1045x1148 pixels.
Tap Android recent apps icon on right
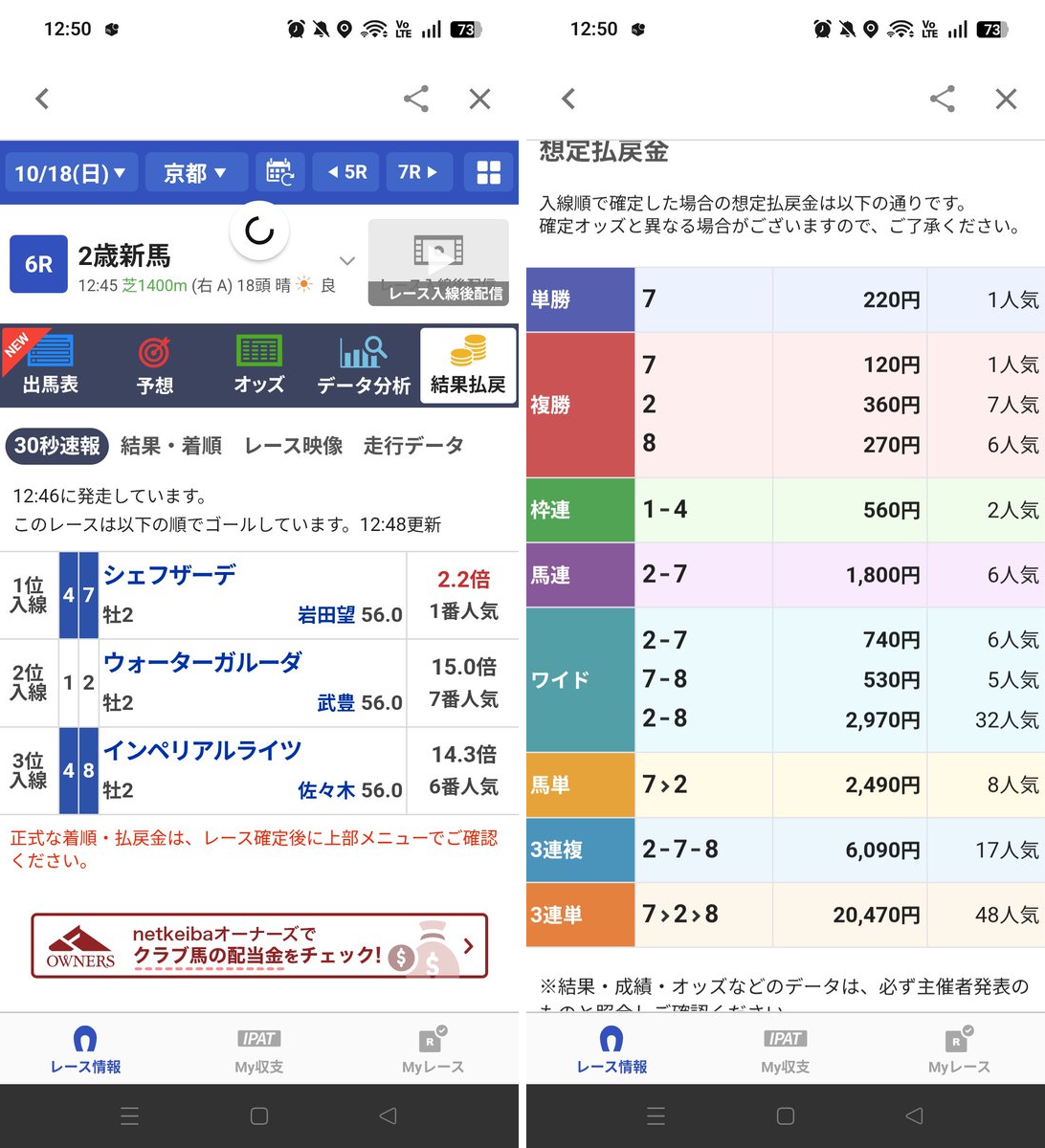click(x=656, y=1115)
